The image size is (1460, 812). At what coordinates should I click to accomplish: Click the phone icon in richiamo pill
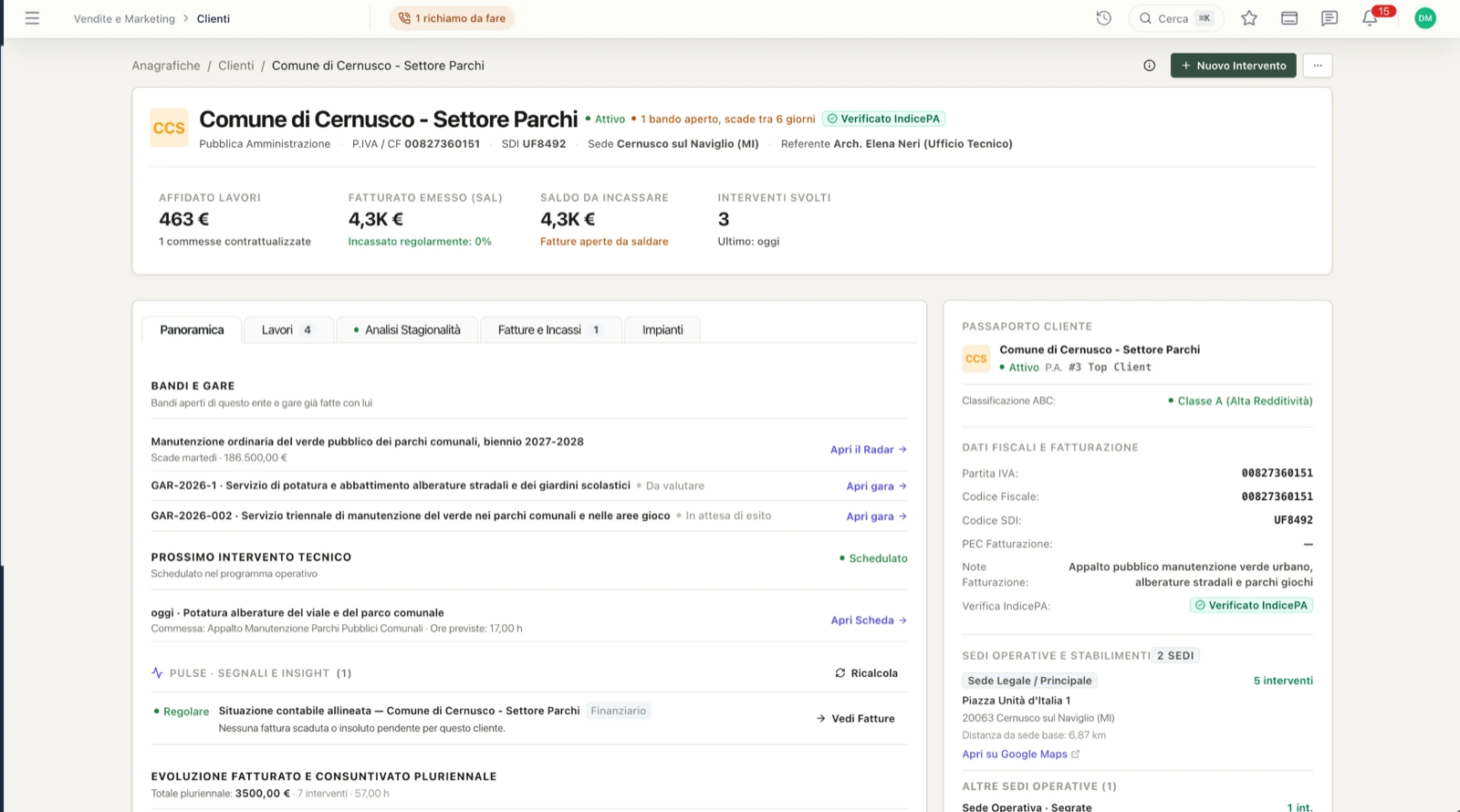tap(404, 18)
